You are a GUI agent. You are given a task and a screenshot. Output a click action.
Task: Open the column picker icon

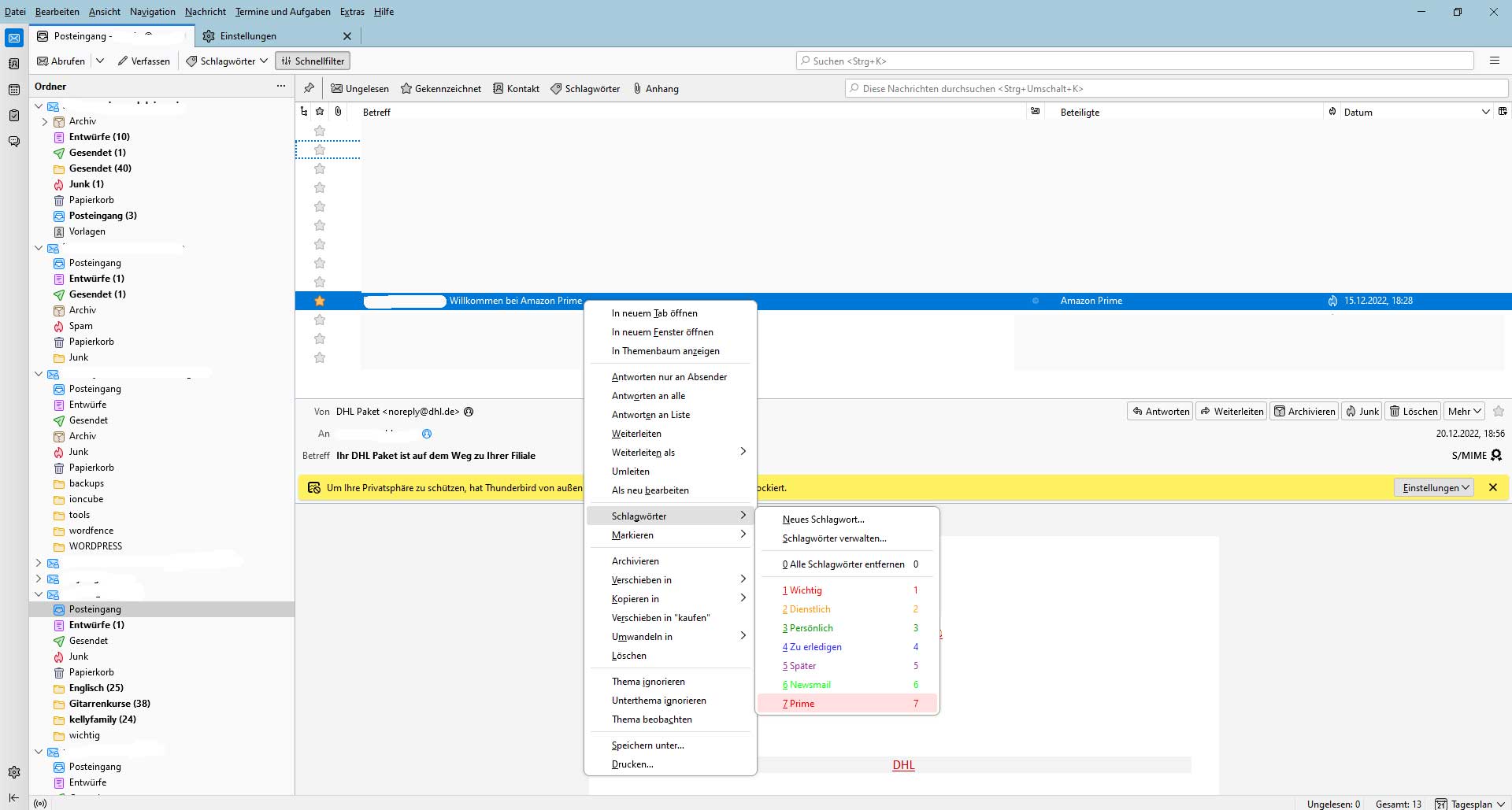click(1503, 112)
